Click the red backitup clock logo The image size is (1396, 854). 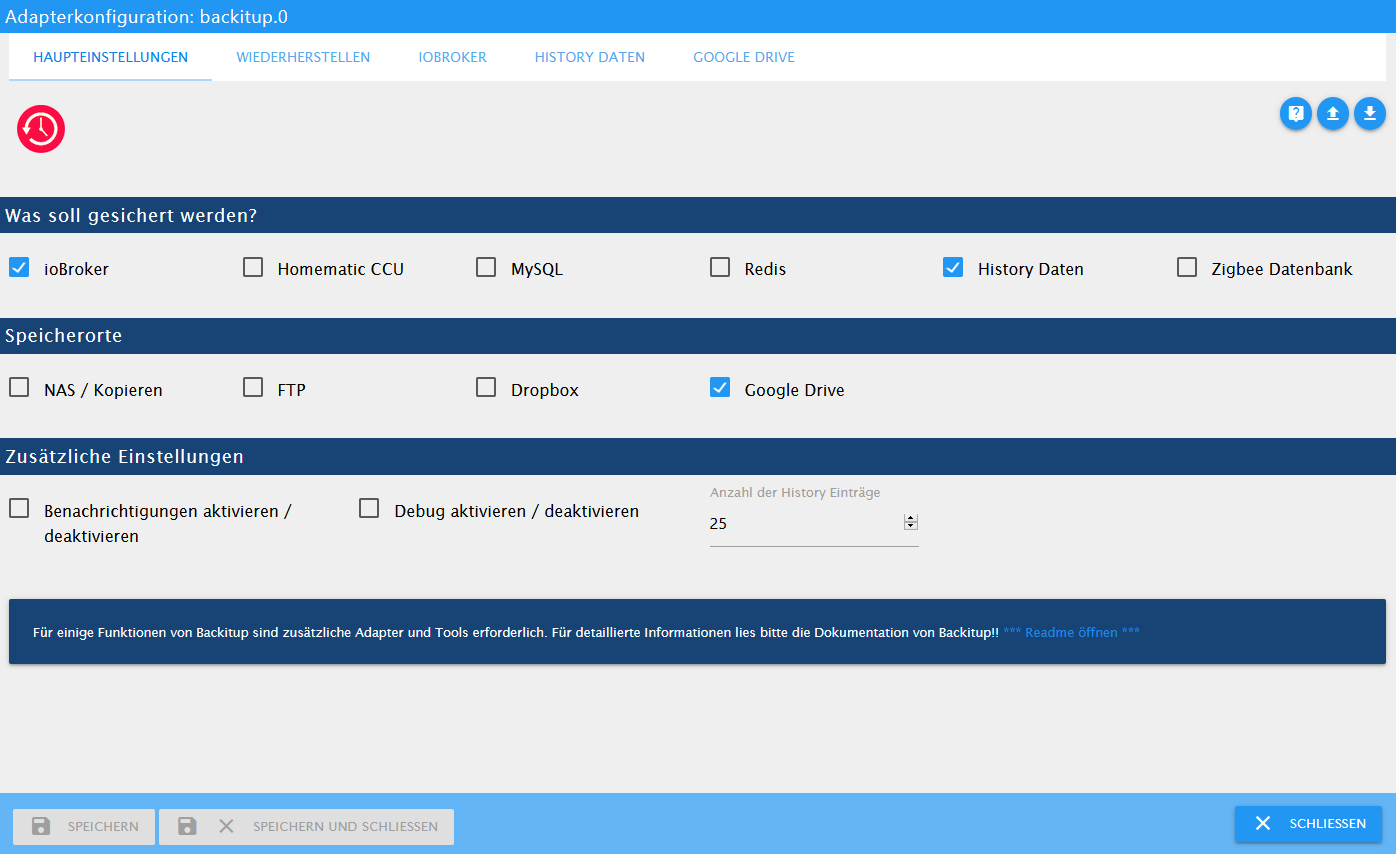(x=41, y=129)
